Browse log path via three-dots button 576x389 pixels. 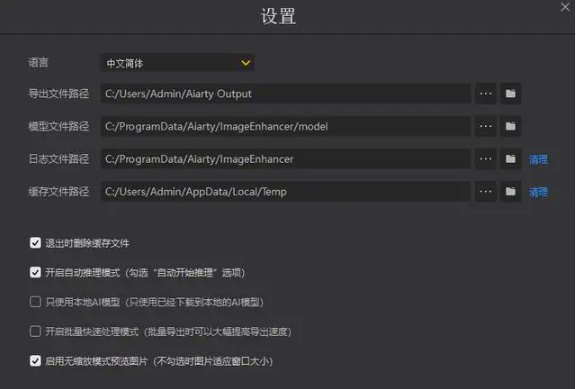(486, 159)
